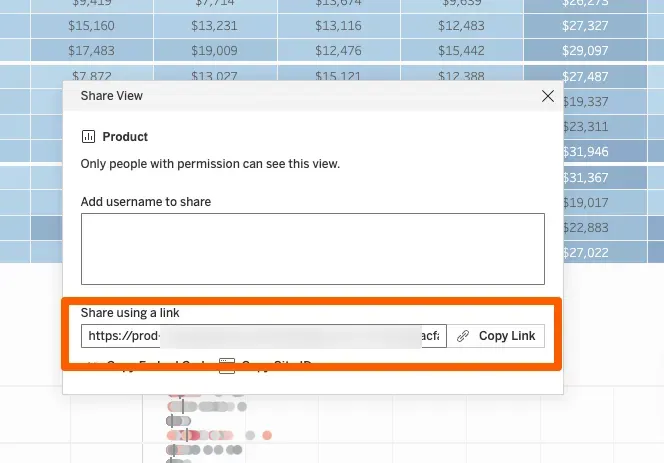
Task: Select the $27,327 total cell
Action: (x=585, y=25)
